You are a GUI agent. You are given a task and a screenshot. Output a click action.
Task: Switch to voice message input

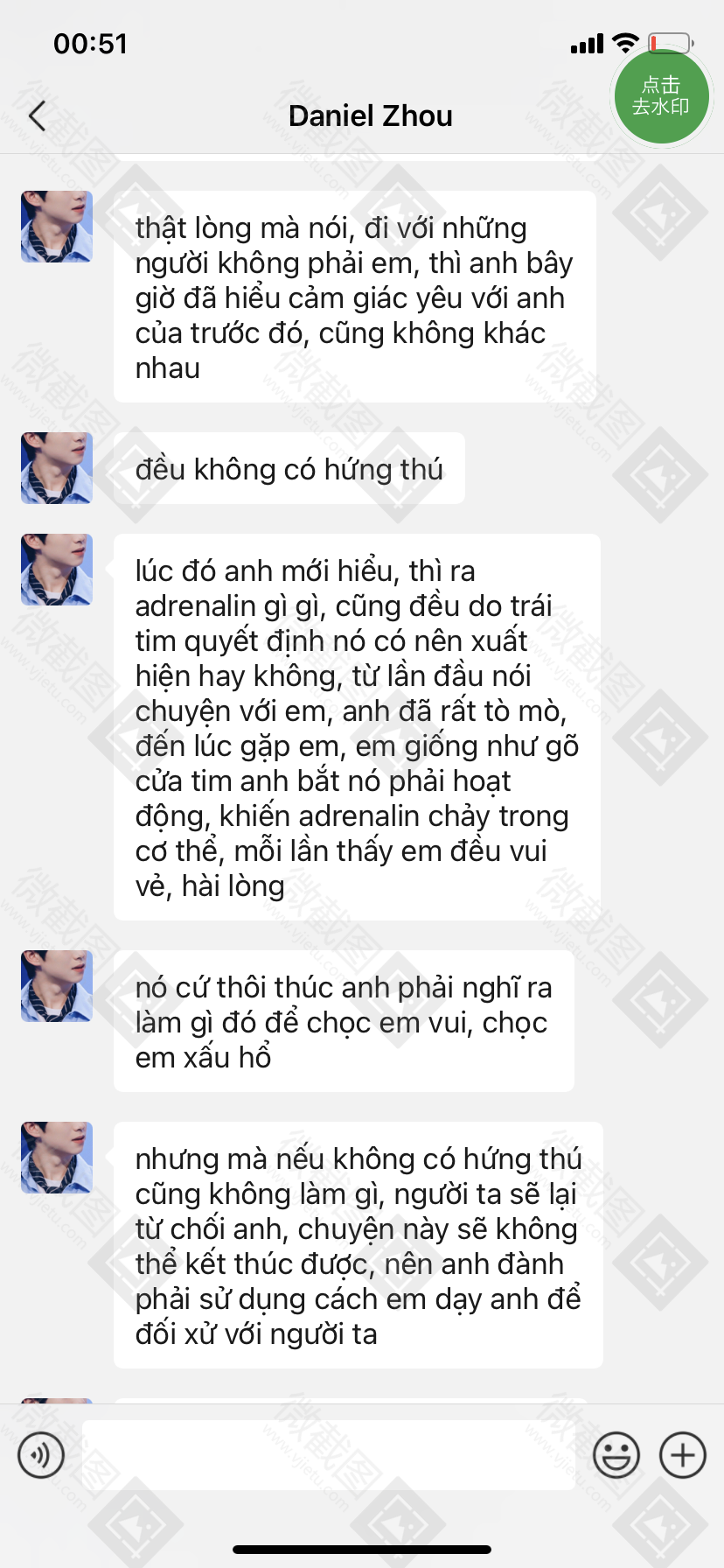pyautogui.click(x=41, y=1455)
